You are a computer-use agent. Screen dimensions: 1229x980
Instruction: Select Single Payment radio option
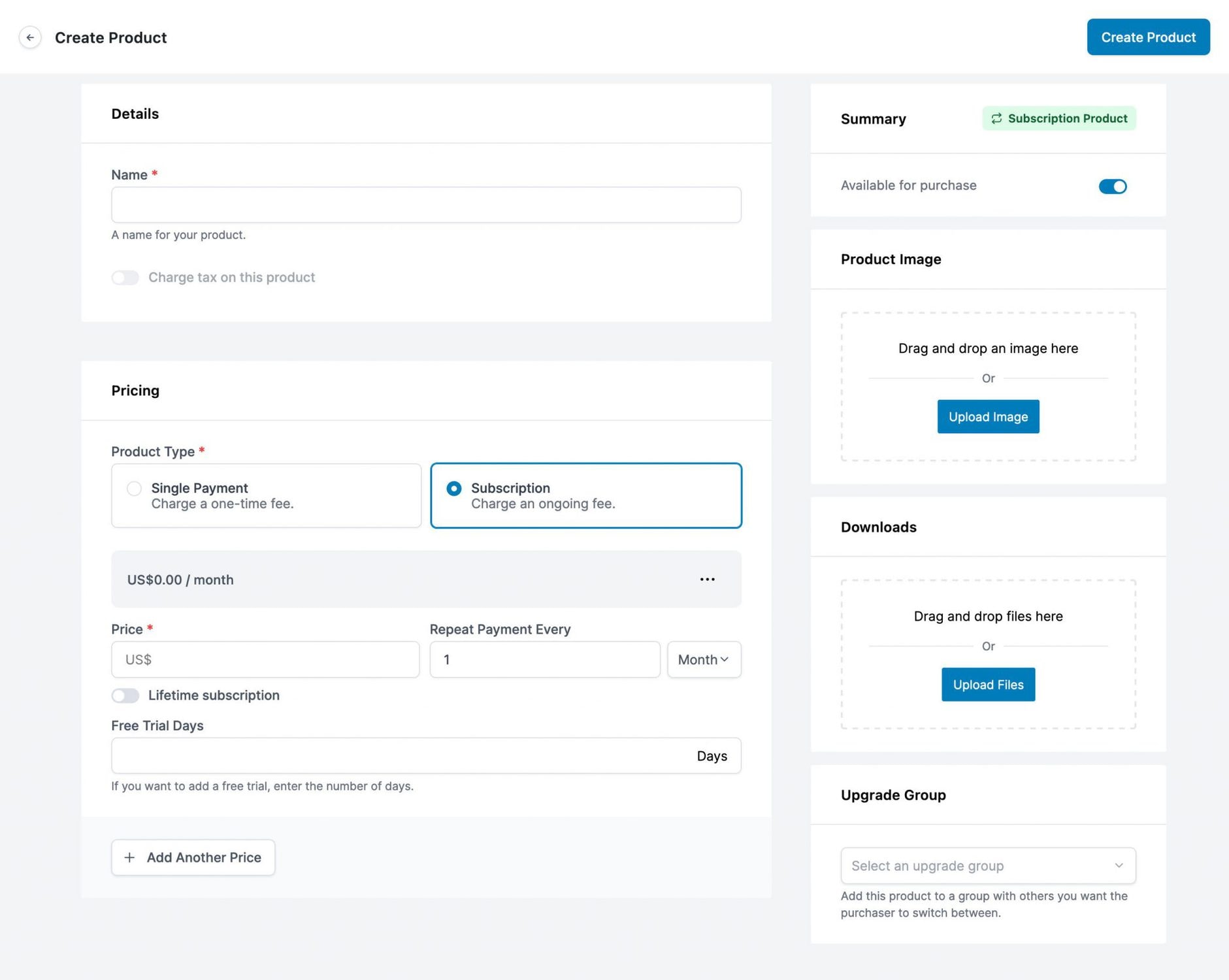(x=134, y=489)
